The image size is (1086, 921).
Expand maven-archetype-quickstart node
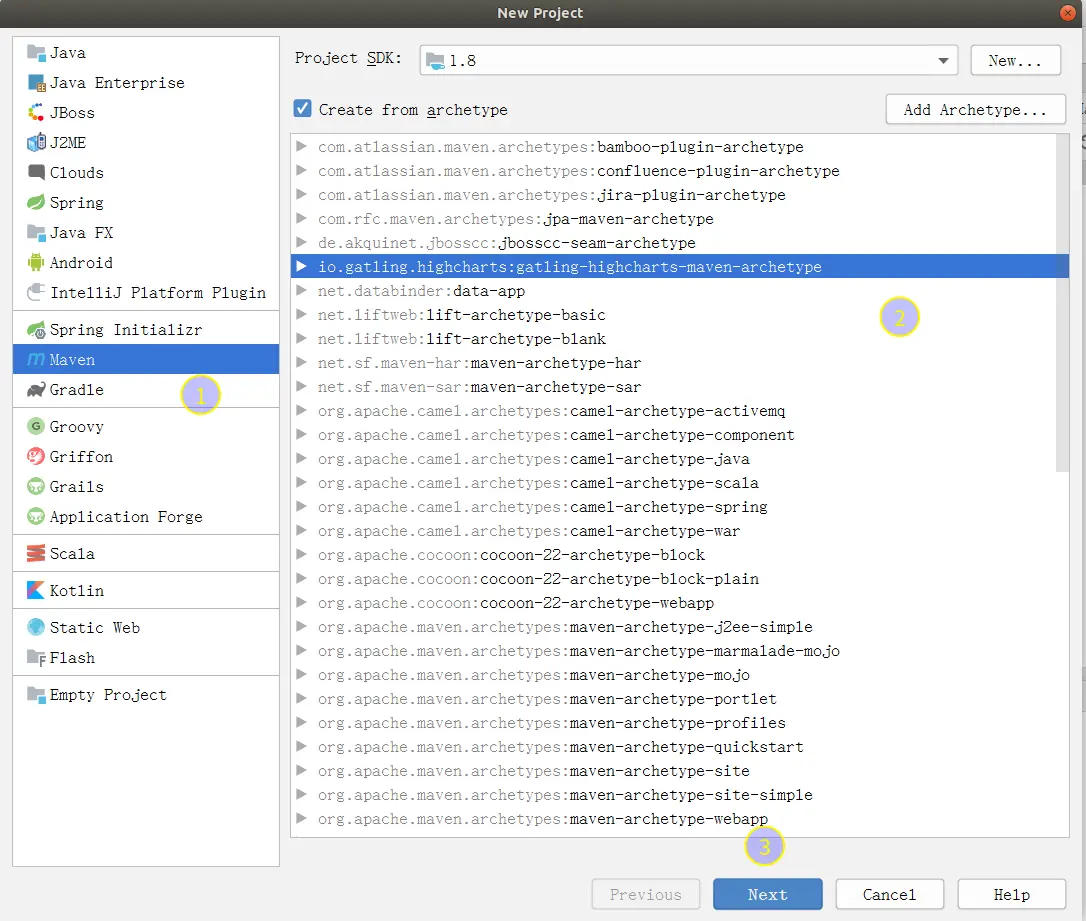click(x=301, y=746)
